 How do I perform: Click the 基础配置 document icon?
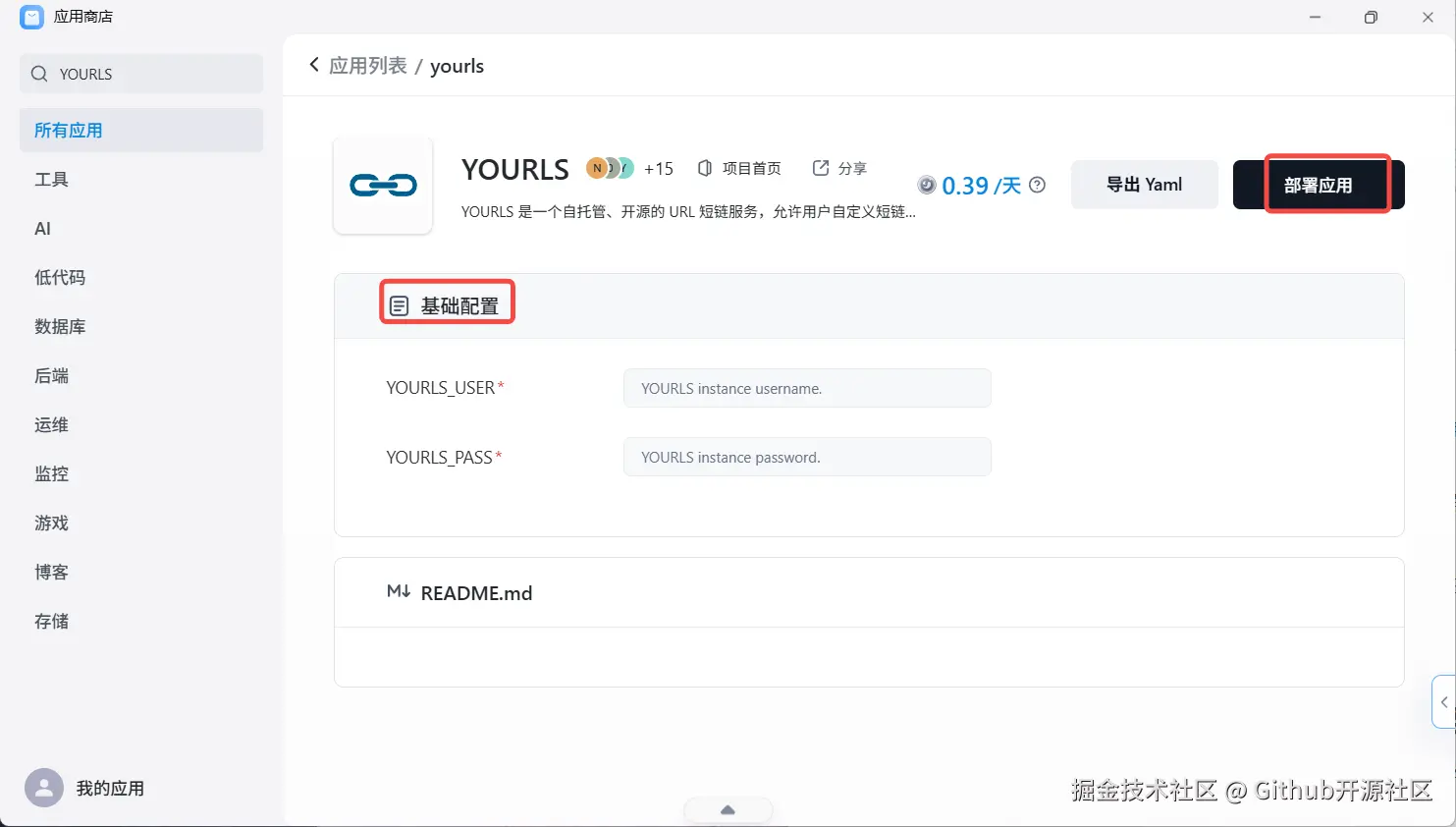pos(399,306)
